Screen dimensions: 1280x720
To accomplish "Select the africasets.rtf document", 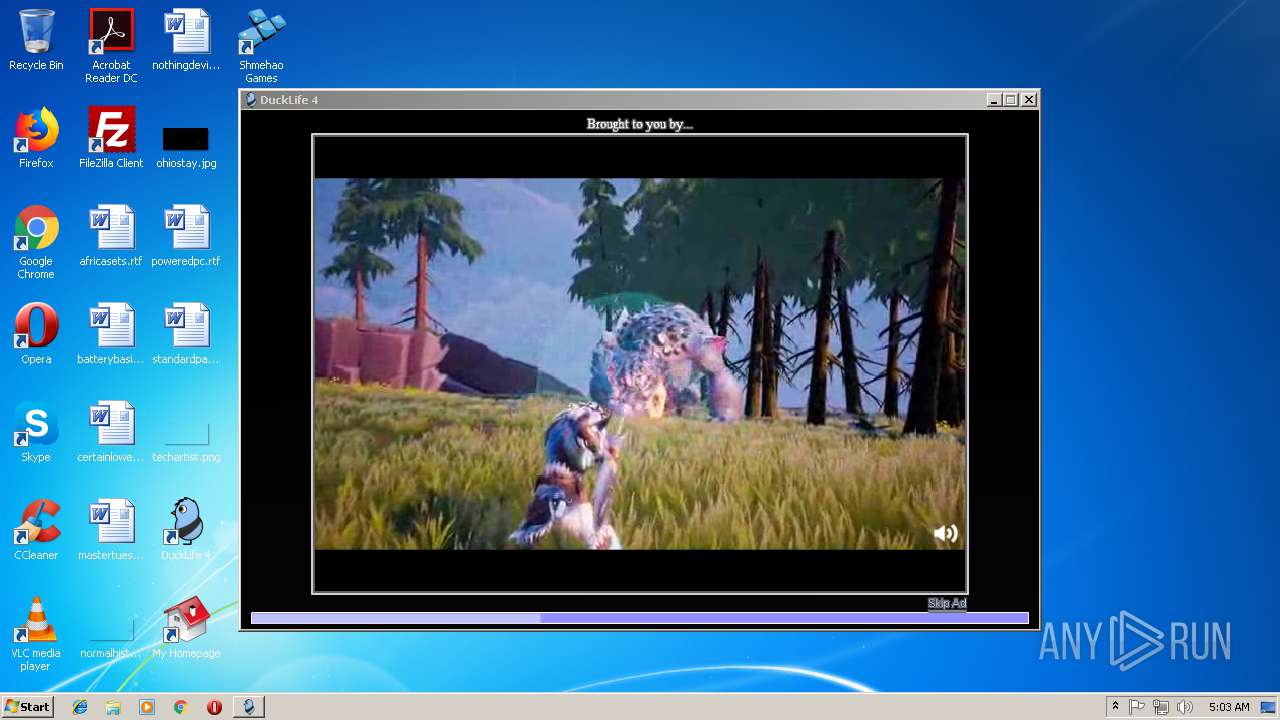I will [111, 237].
